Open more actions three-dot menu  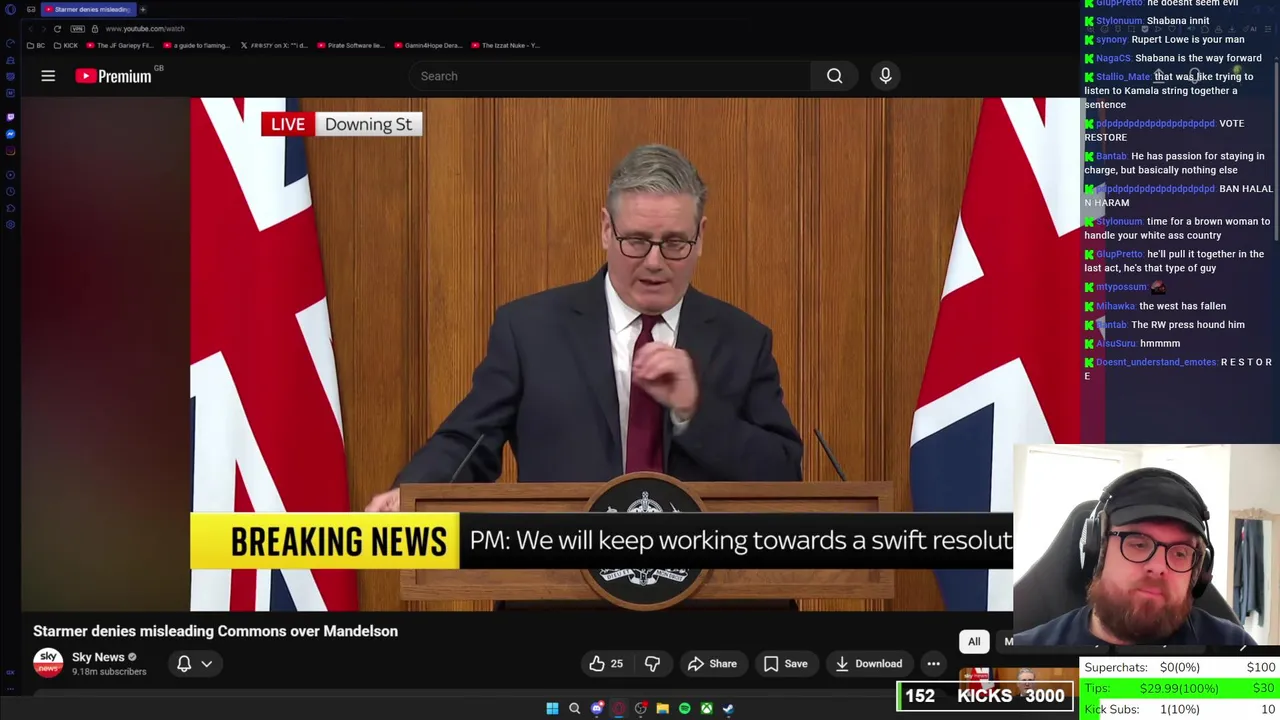tap(933, 664)
